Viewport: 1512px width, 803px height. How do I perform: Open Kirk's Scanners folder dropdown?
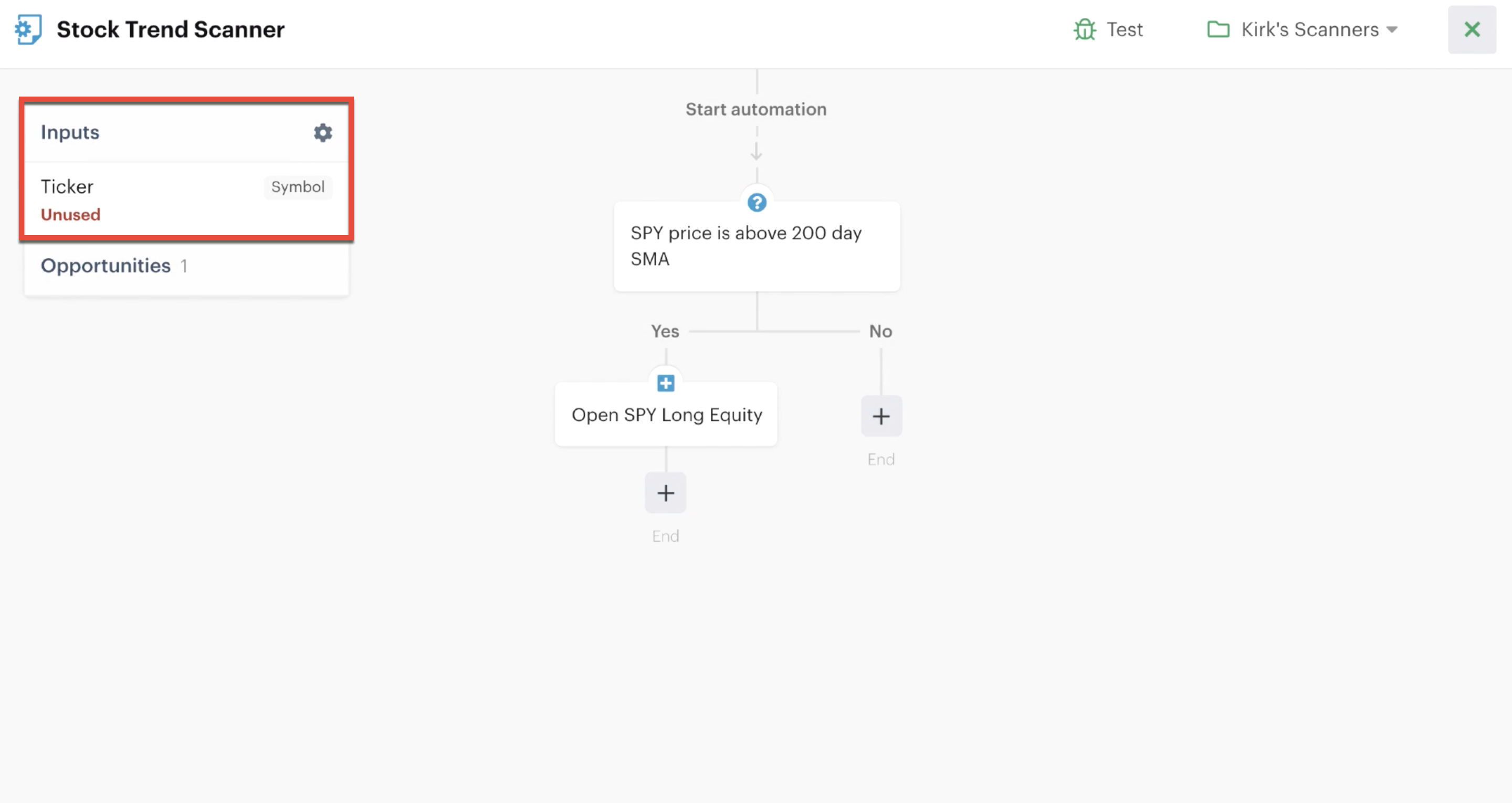(x=1302, y=29)
